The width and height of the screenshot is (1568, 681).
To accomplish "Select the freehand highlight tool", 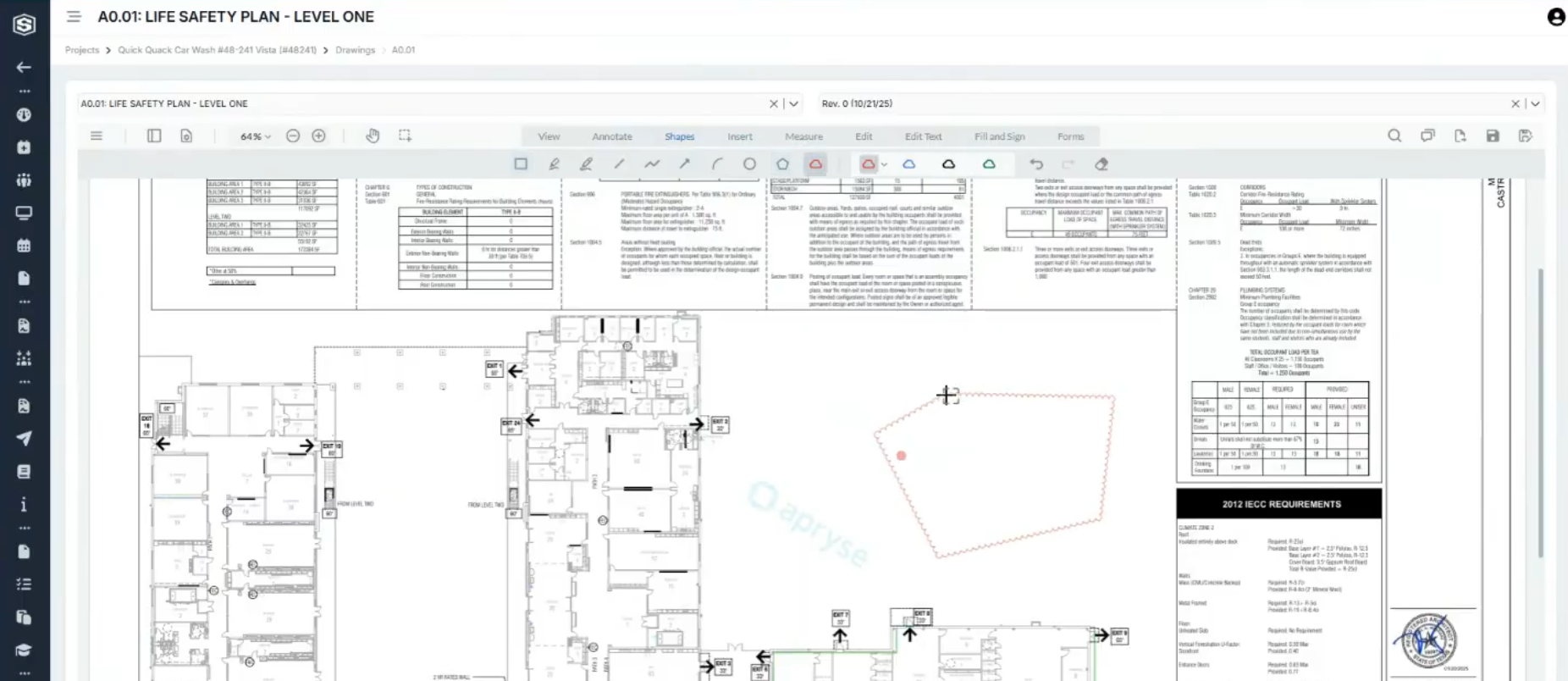I will [586, 164].
